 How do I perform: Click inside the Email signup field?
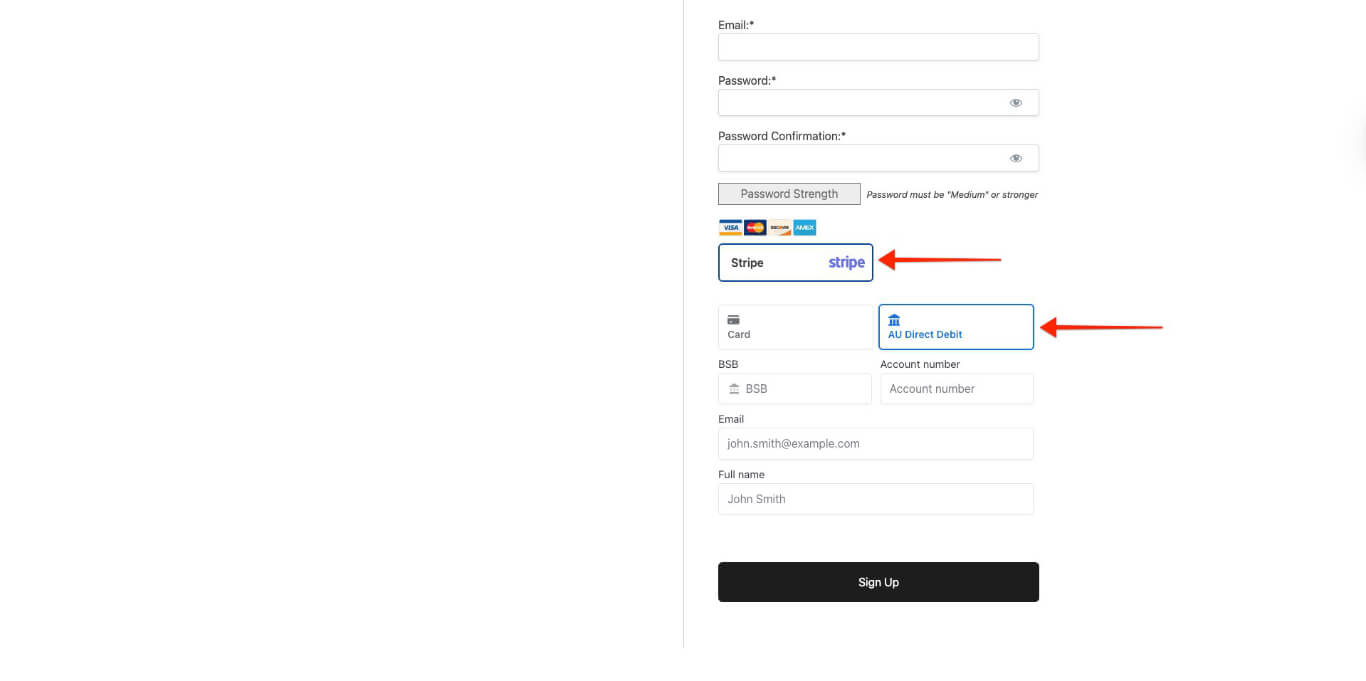[x=878, y=46]
